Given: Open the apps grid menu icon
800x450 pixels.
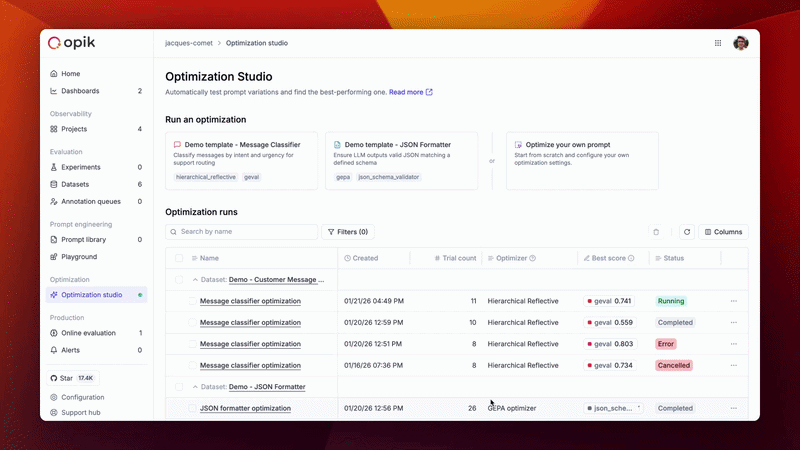Looking at the screenshot, I should coord(718,43).
